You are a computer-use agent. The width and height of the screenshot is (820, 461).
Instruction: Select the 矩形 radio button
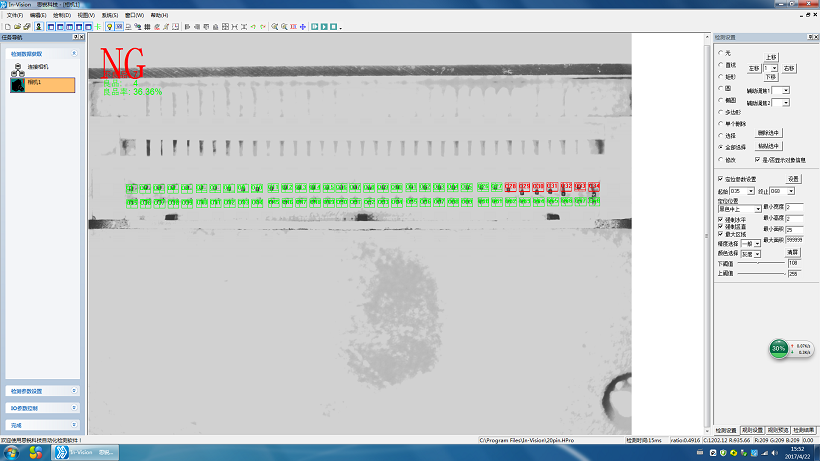point(721,76)
